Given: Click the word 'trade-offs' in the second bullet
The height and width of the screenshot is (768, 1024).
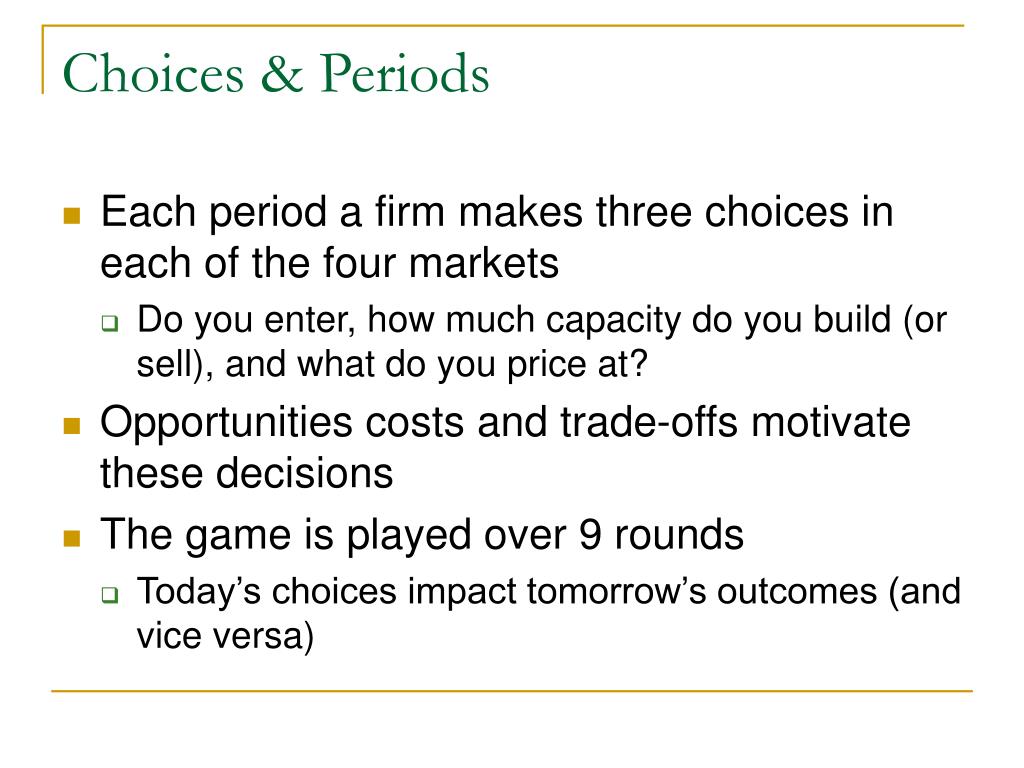Looking at the screenshot, I should tap(649, 422).
